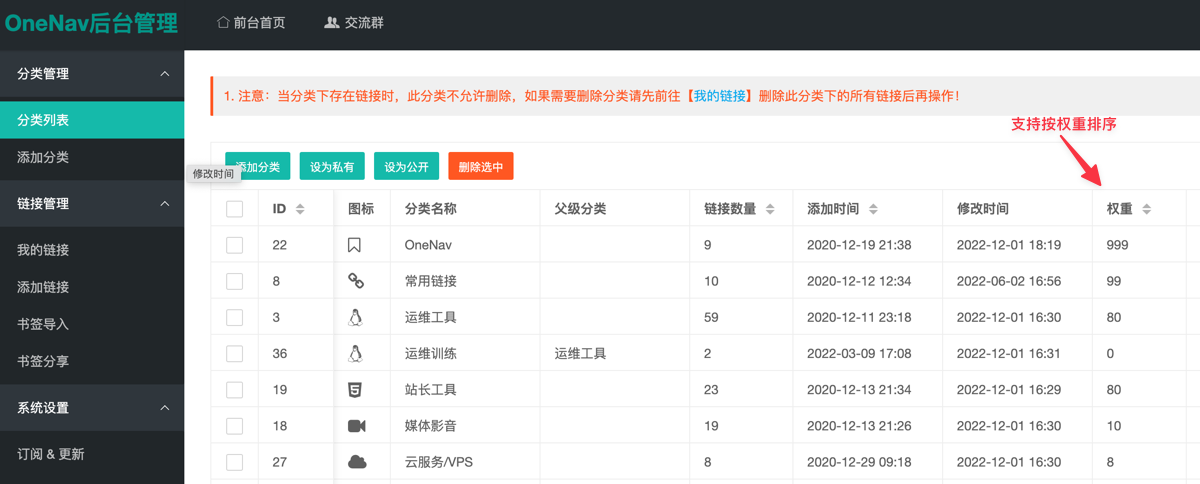Sort by 权重 using its sort arrows

point(1147,209)
